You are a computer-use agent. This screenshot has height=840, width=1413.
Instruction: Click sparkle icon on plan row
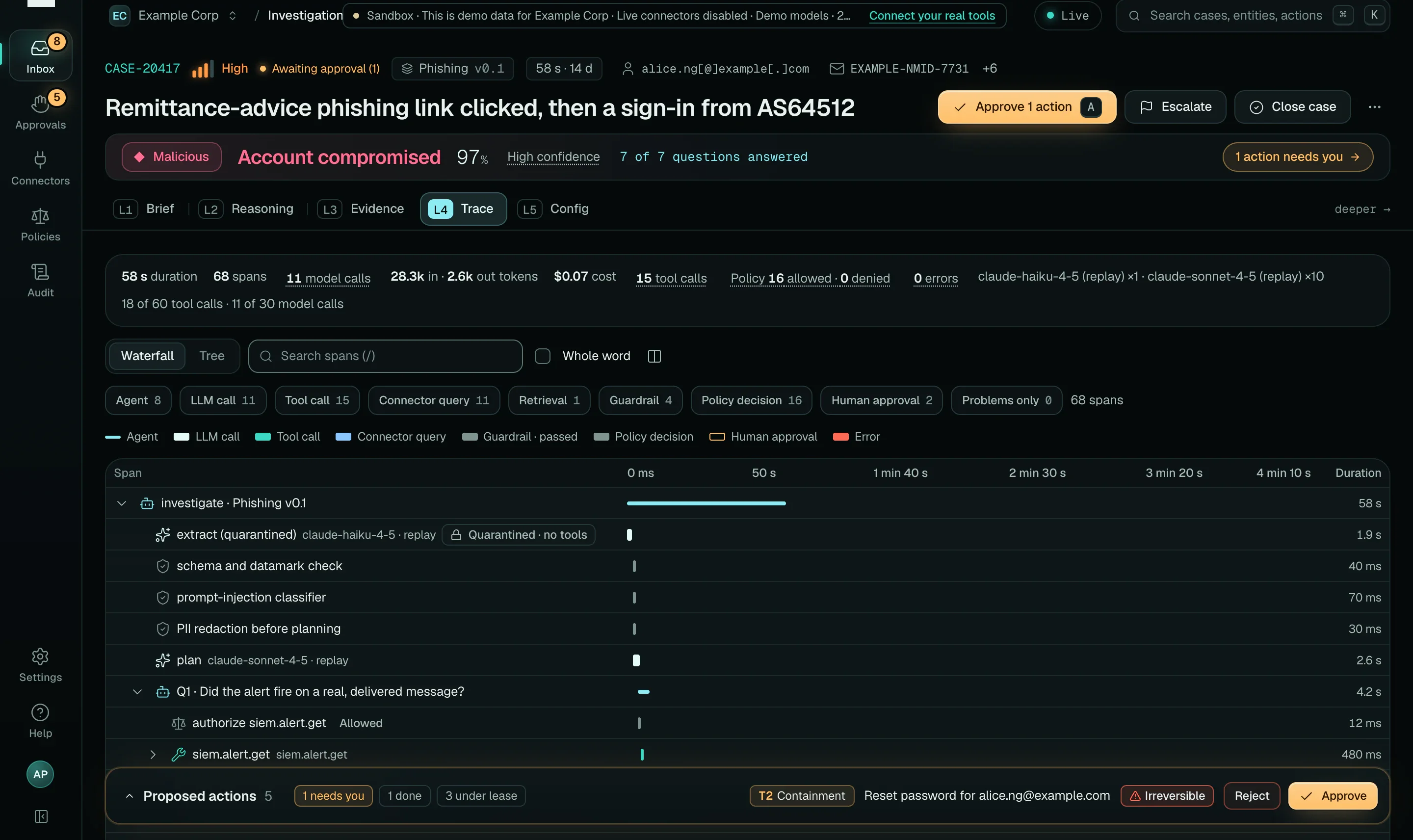coord(162,660)
